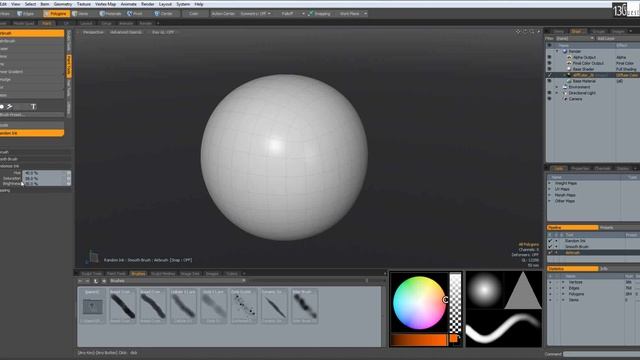Click the round soft brush tip preview
The image size is (640, 360).
[484, 290]
